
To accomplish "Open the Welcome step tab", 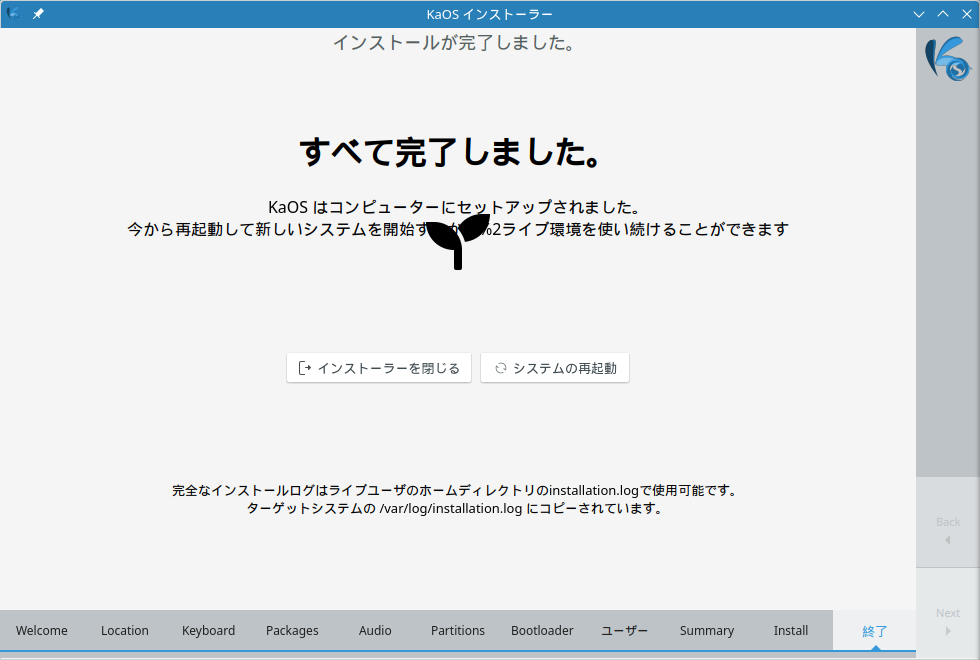I will 42,631.
